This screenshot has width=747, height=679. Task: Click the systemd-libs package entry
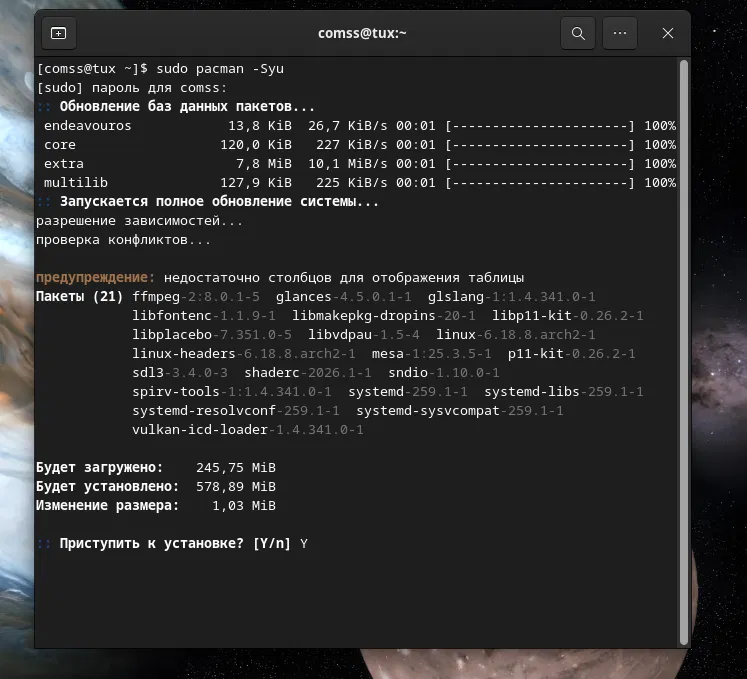click(564, 391)
